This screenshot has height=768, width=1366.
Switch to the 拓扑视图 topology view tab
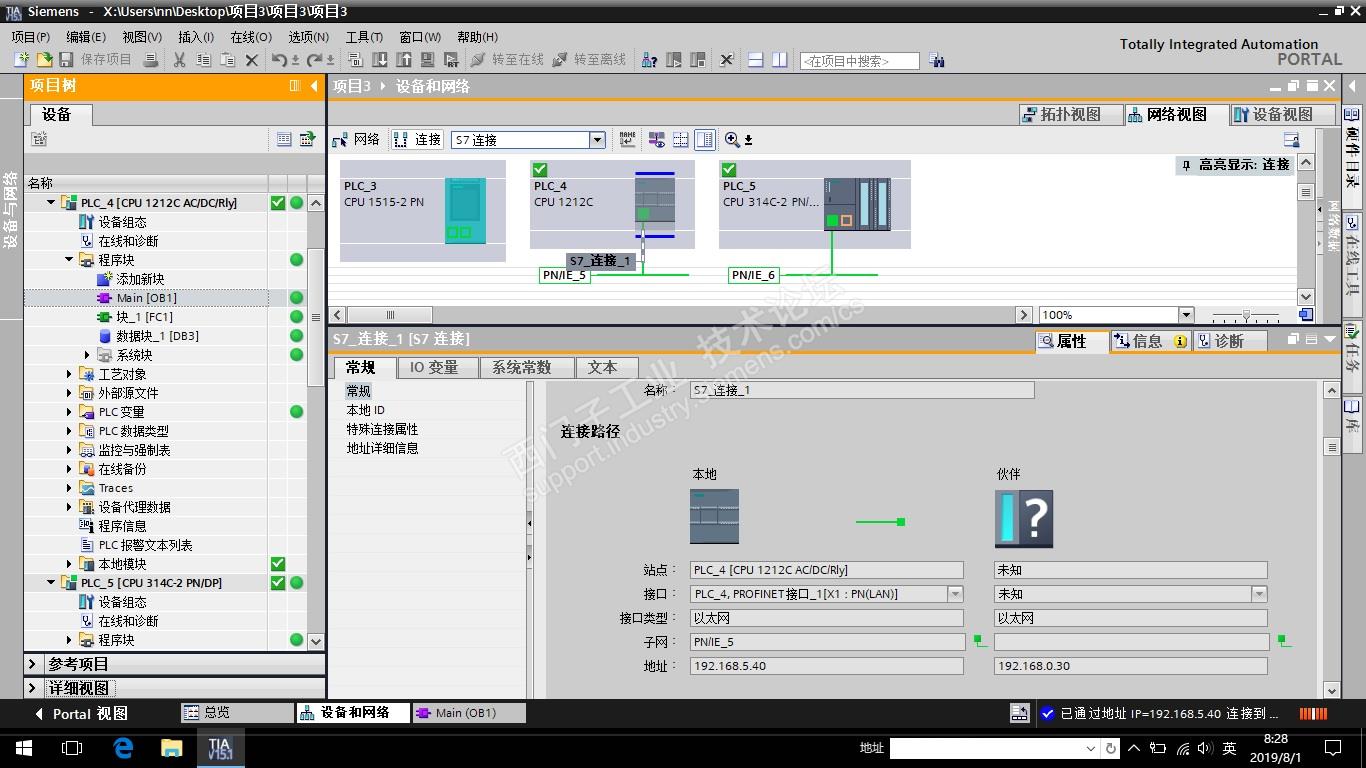click(x=1071, y=115)
